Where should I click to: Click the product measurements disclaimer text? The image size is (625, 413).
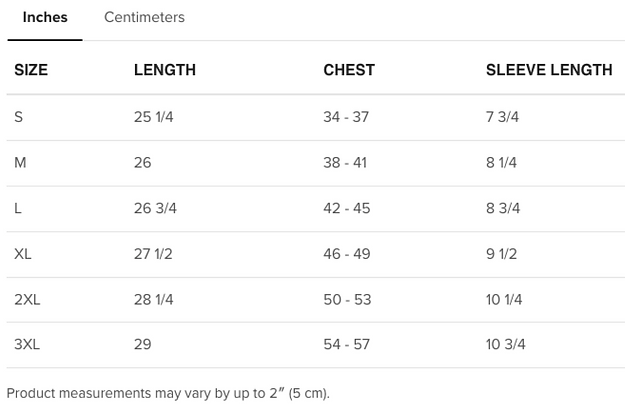click(x=168, y=393)
